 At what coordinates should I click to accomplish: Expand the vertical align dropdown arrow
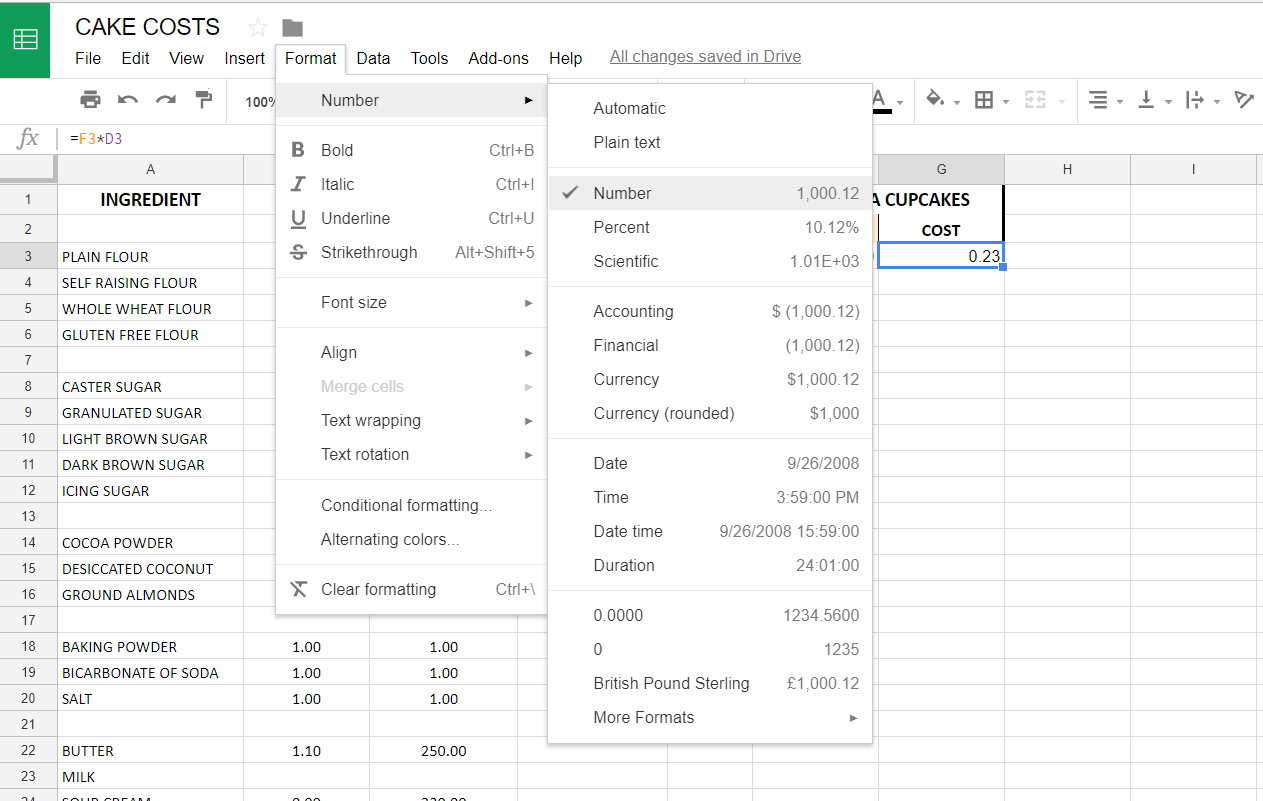pos(1168,102)
